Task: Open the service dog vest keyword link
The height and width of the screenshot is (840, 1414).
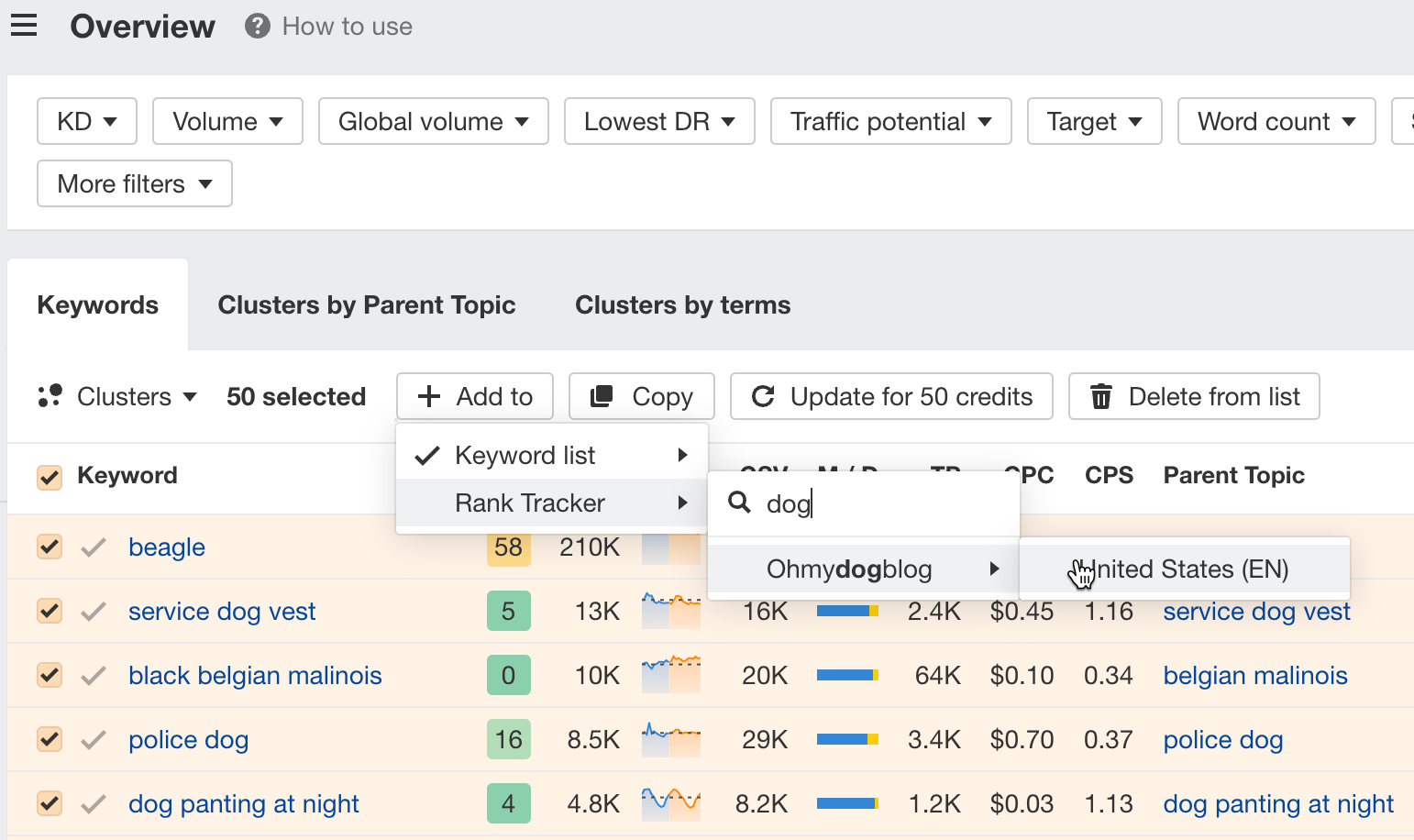Action: 221,611
